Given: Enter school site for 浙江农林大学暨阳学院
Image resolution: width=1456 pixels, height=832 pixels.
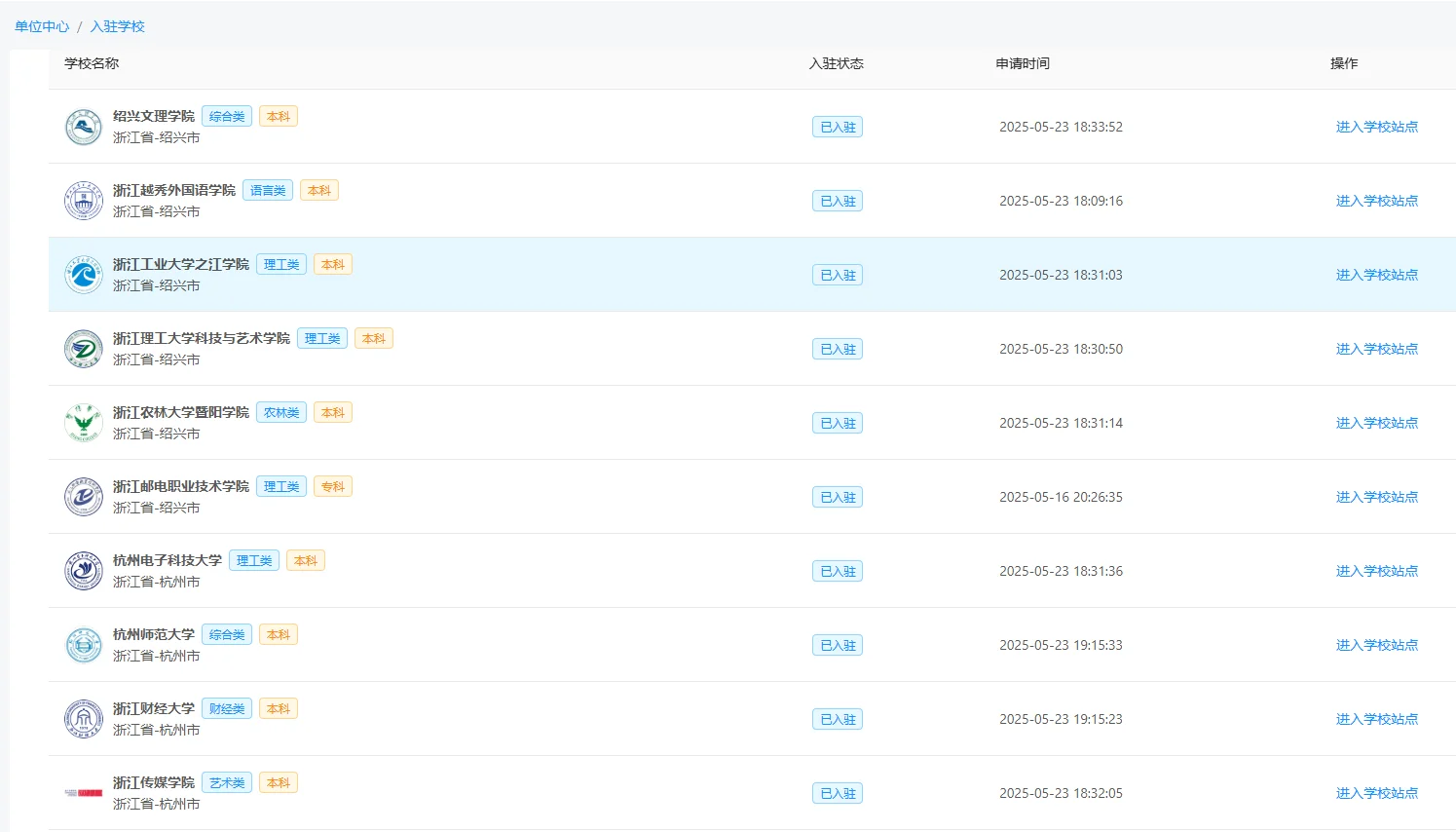Looking at the screenshot, I should click(1377, 423).
